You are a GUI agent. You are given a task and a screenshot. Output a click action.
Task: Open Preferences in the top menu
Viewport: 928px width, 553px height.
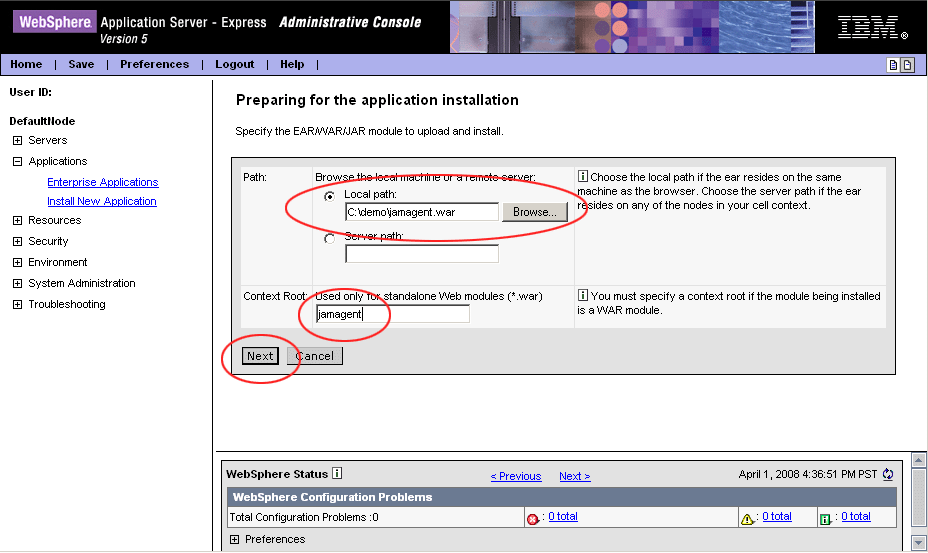click(x=154, y=64)
